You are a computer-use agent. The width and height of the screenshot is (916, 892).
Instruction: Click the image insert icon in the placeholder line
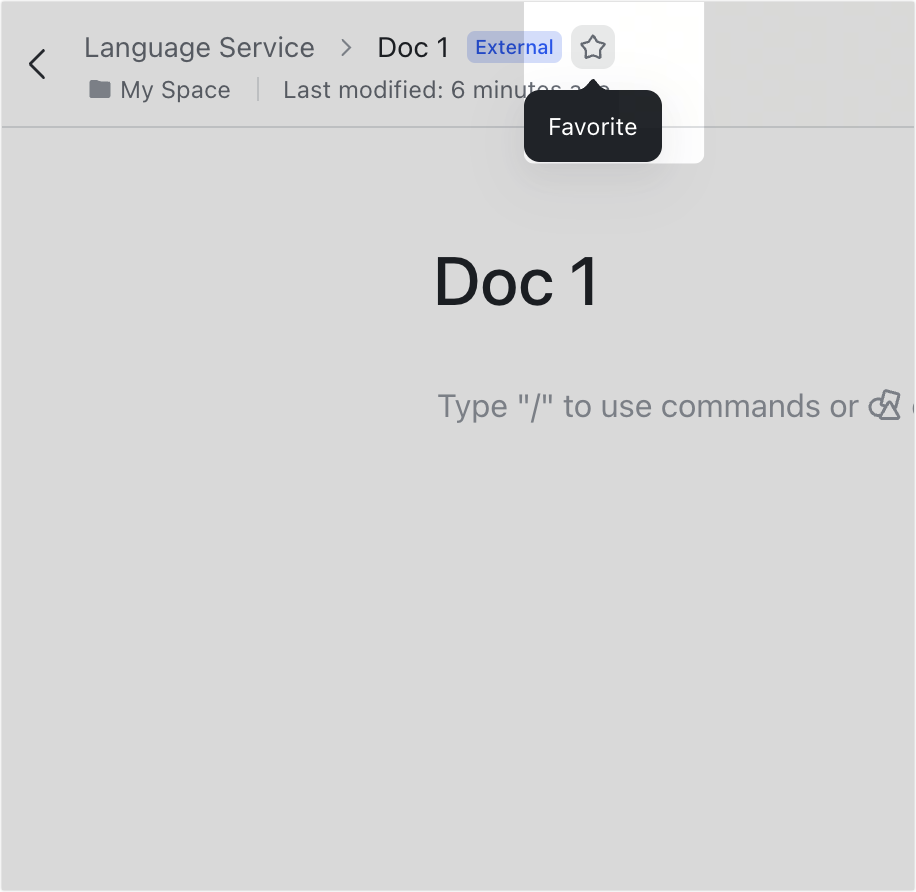tap(884, 405)
